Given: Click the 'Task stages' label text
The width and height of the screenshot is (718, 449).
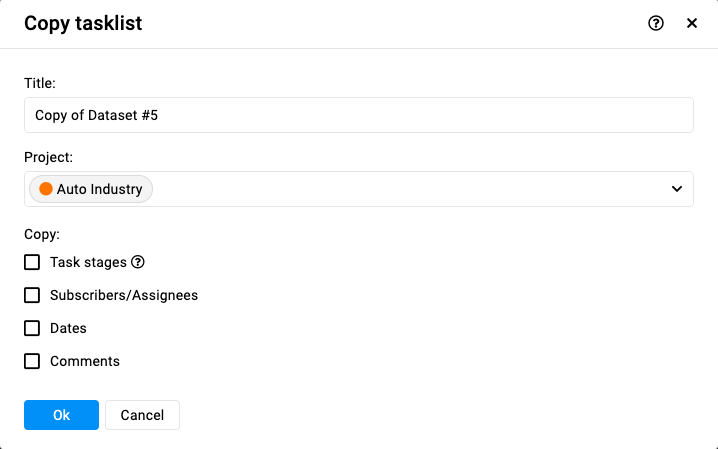Looking at the screenshot, I should [x=88, y=262].
